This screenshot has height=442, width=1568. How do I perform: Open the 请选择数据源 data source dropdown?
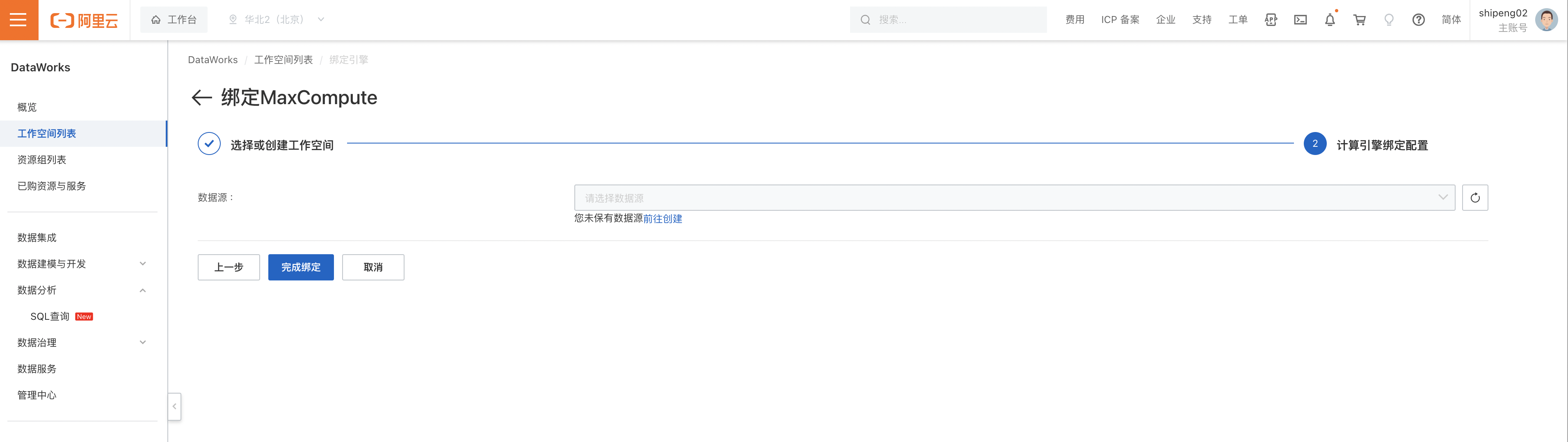point(1015,198)
